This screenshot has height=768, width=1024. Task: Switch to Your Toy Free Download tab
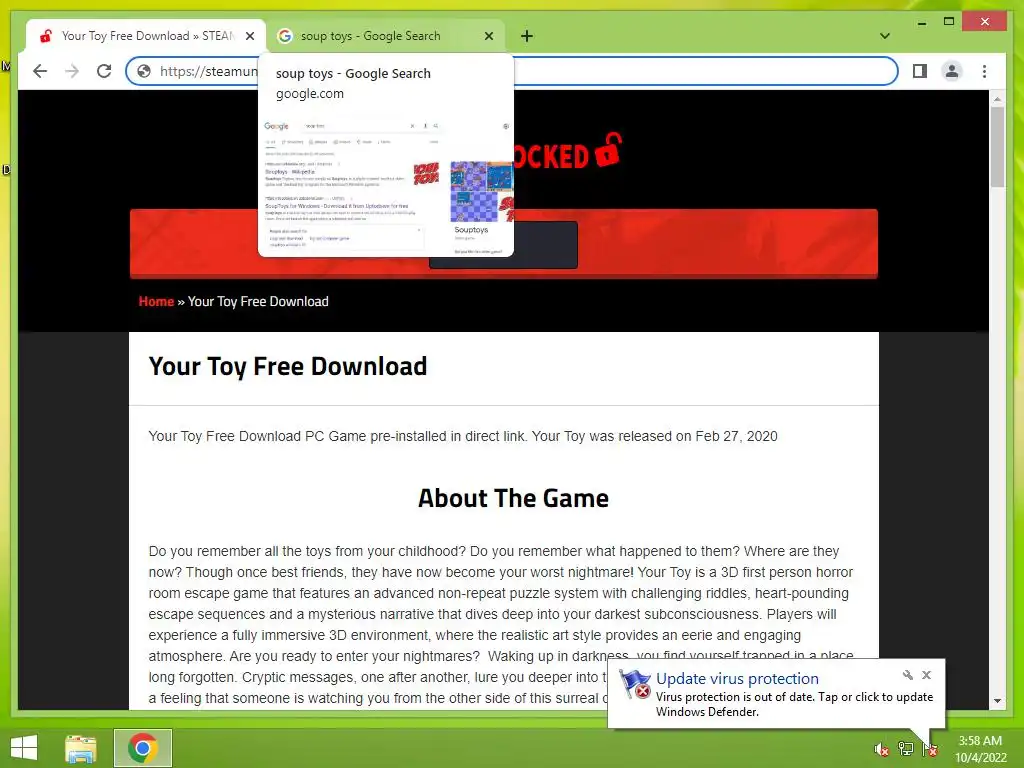(147, 36)
